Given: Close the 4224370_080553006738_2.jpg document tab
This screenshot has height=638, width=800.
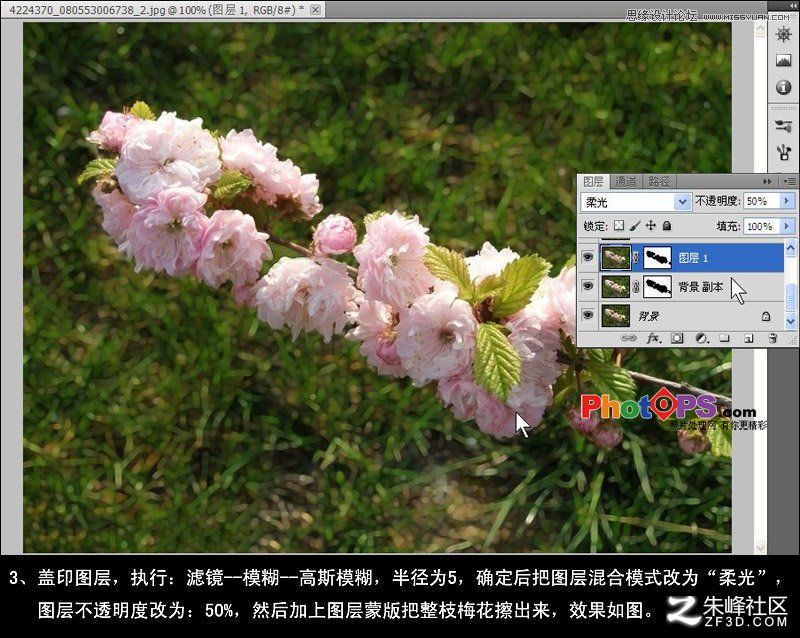Looking at the screenshot, I should pyautogui.click(x=316, y=9).
